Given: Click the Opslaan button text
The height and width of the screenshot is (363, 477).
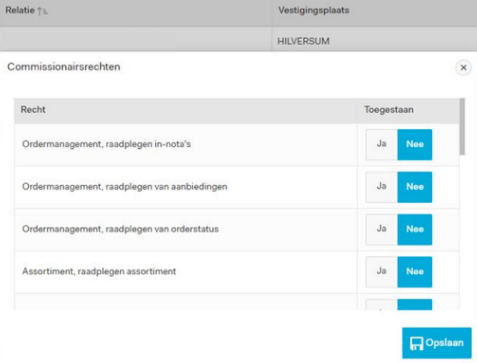Looking at the screenshot, I should pyautogui.click(x=444, y=343).
